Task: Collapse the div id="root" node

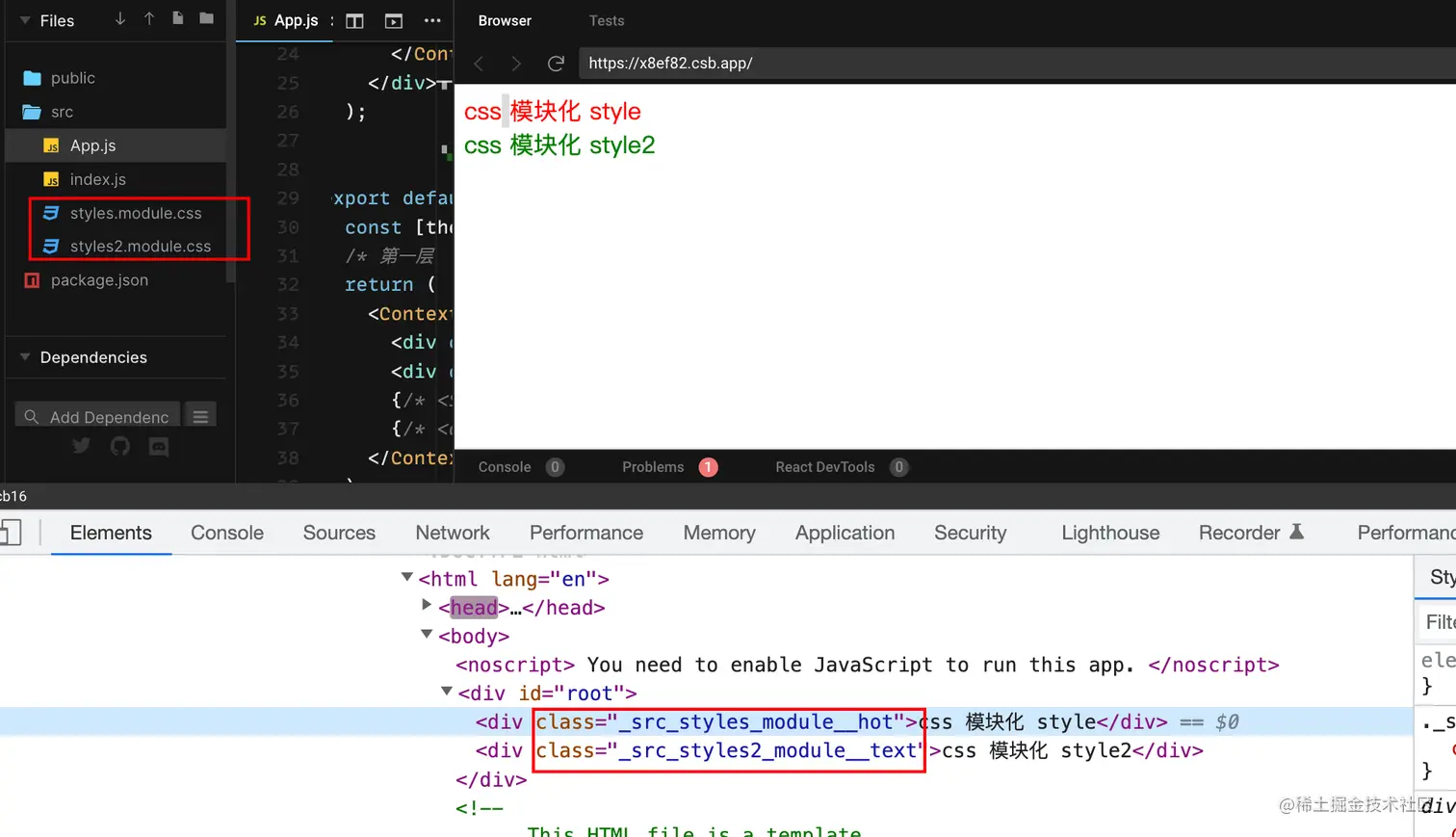Action: point(446,692)
